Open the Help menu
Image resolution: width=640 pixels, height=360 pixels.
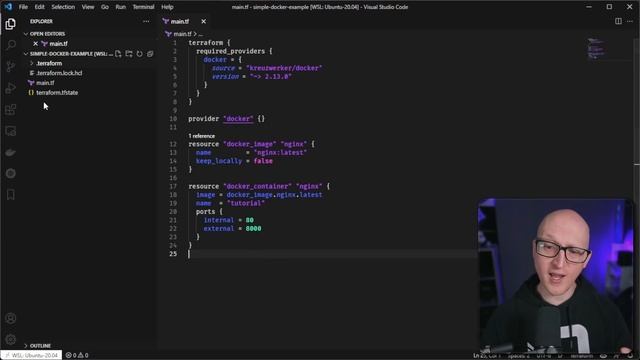[167, 7]
